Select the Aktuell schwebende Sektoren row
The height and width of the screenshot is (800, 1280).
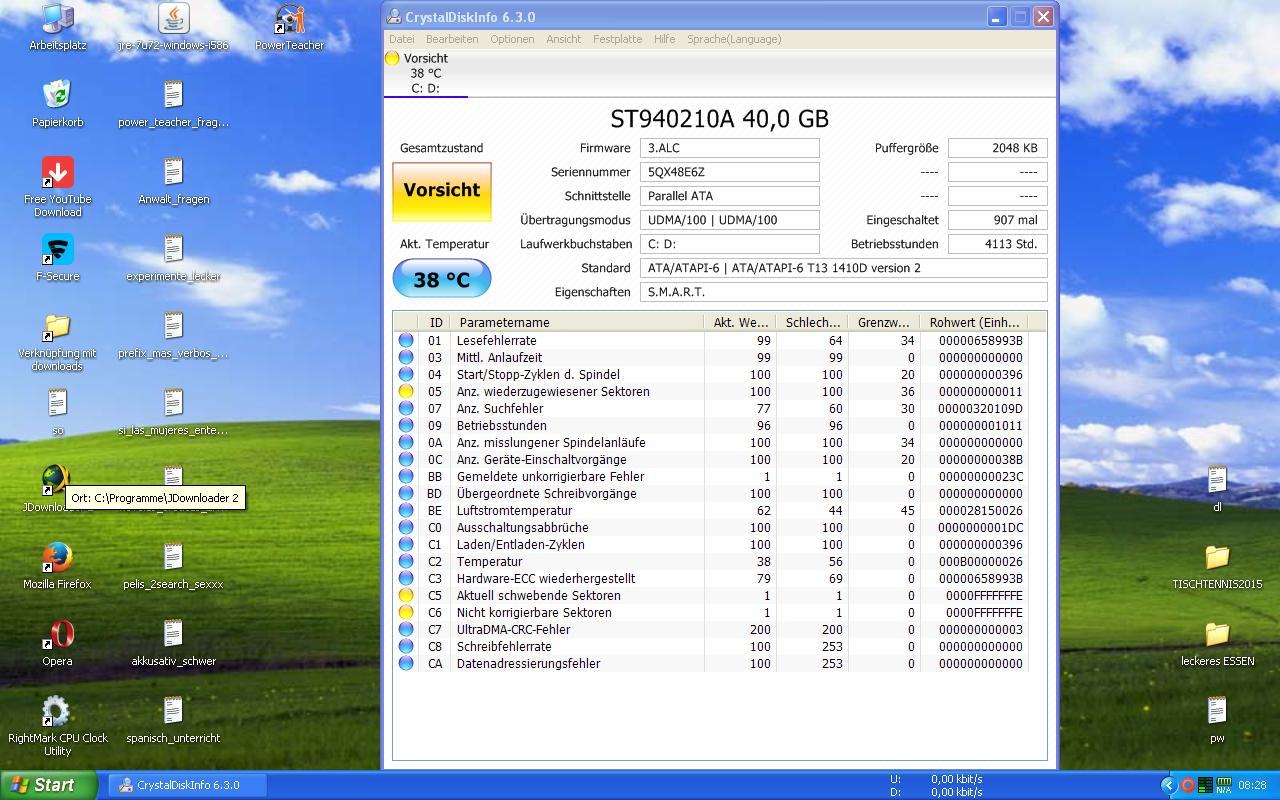[711, 595]
